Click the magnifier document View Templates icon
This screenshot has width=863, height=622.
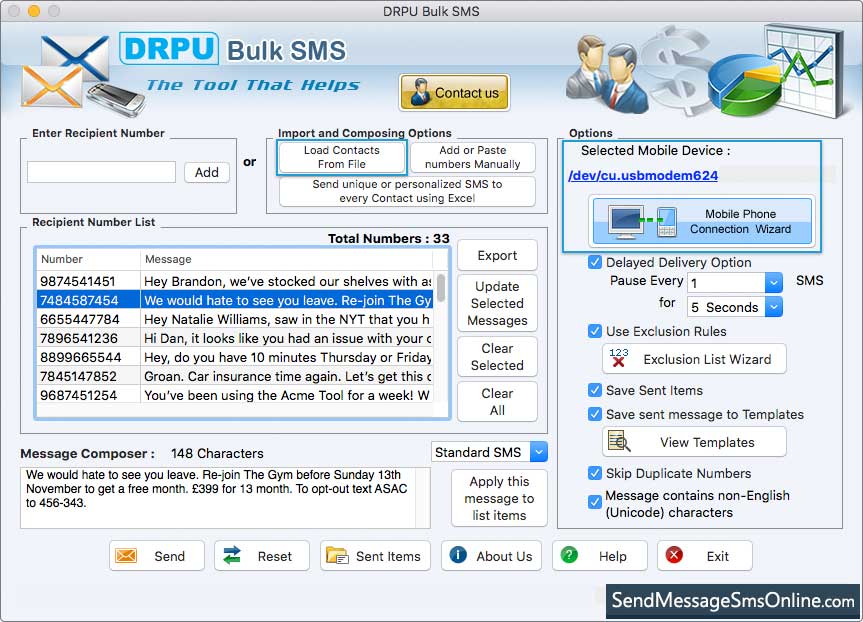point(619,441)
